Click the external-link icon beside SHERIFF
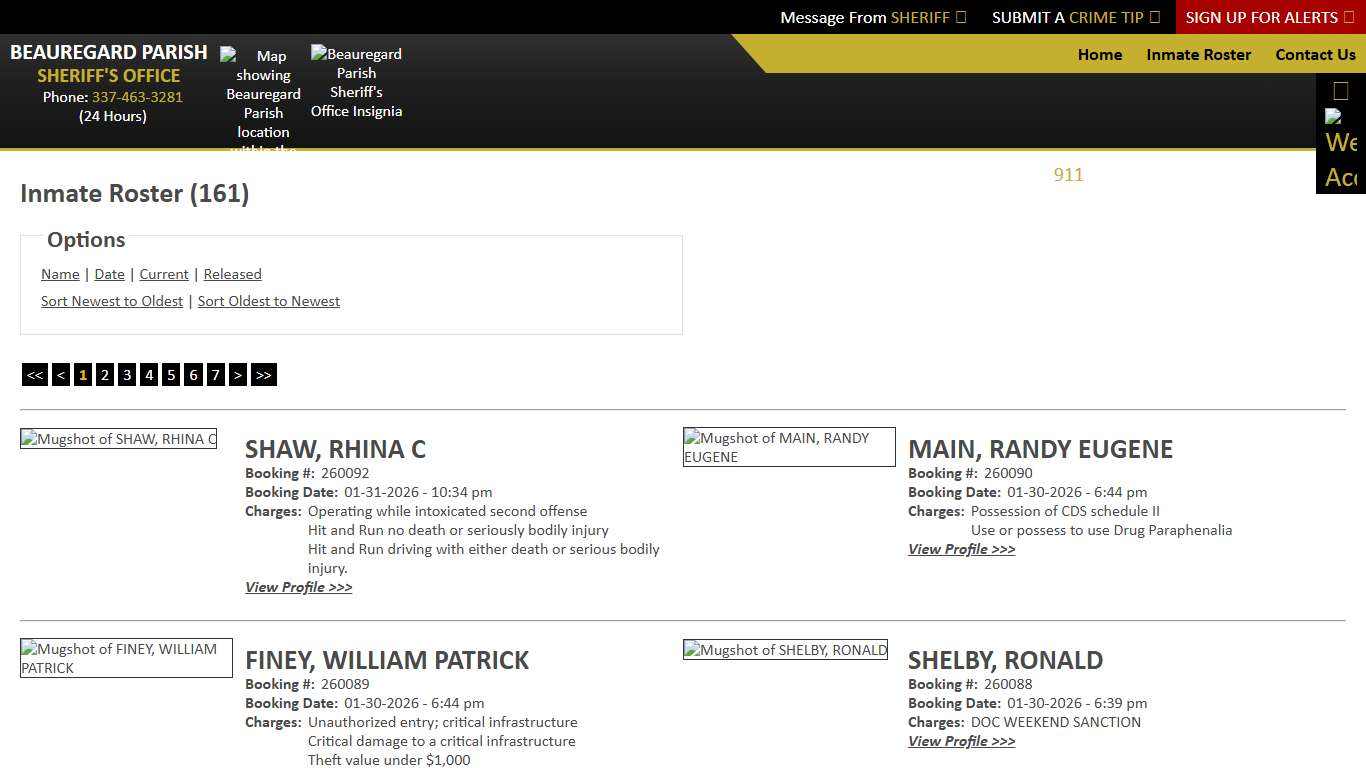Viewport: 1366px width, 768px height. pyautogui.click(x=959, y=17)
